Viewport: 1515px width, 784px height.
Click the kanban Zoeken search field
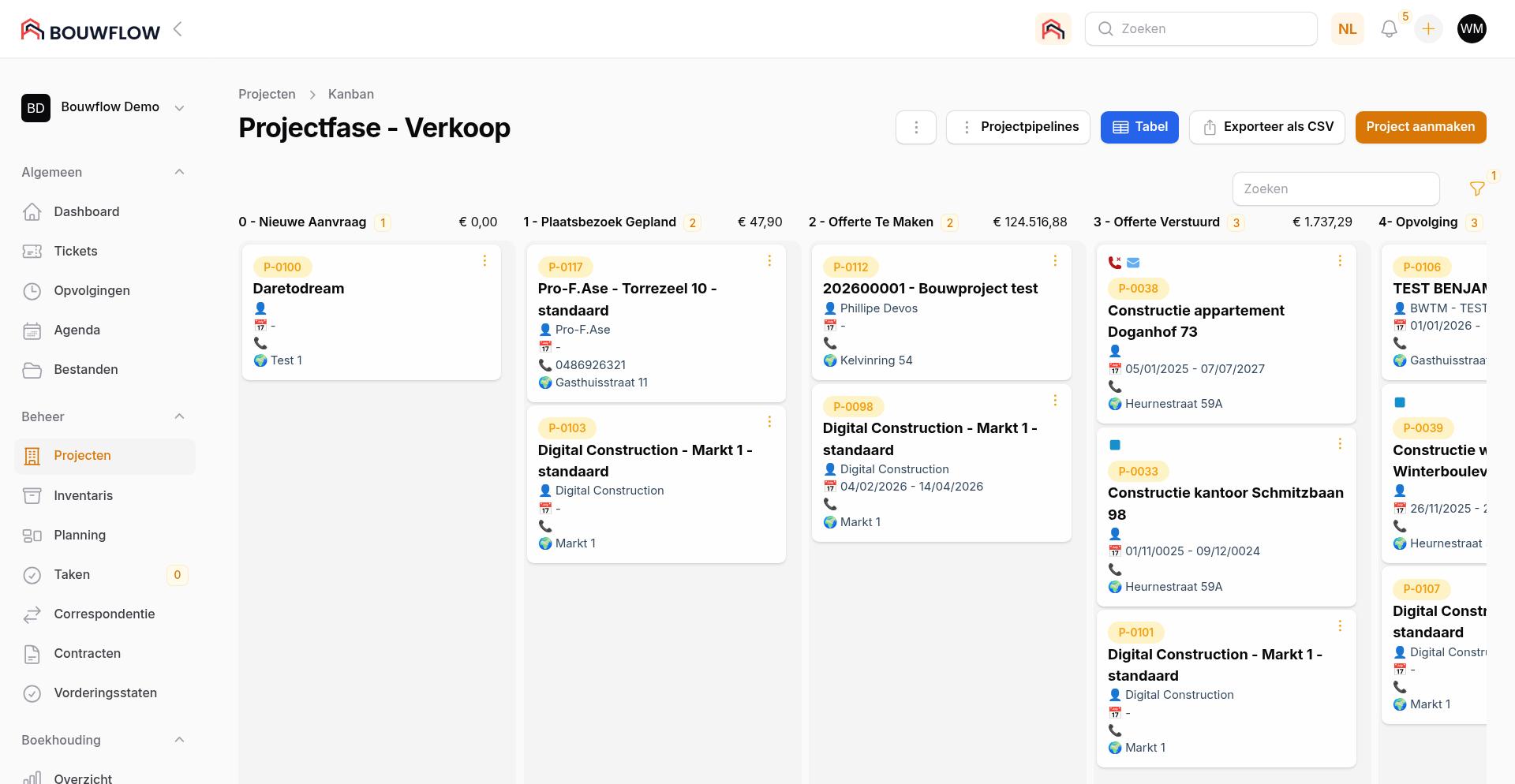coord(1335,189)
